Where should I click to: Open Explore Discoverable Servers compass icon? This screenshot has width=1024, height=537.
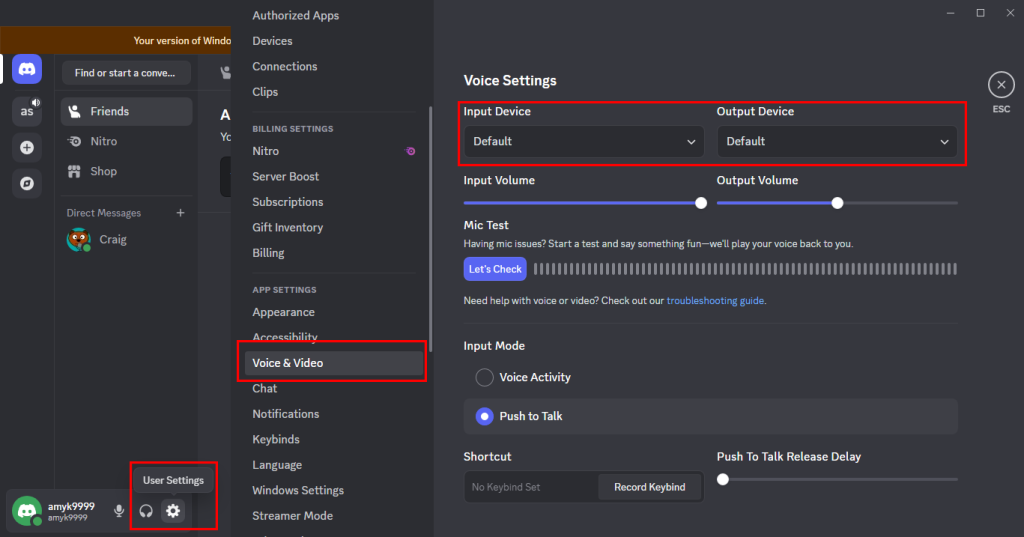coord(27,184)
